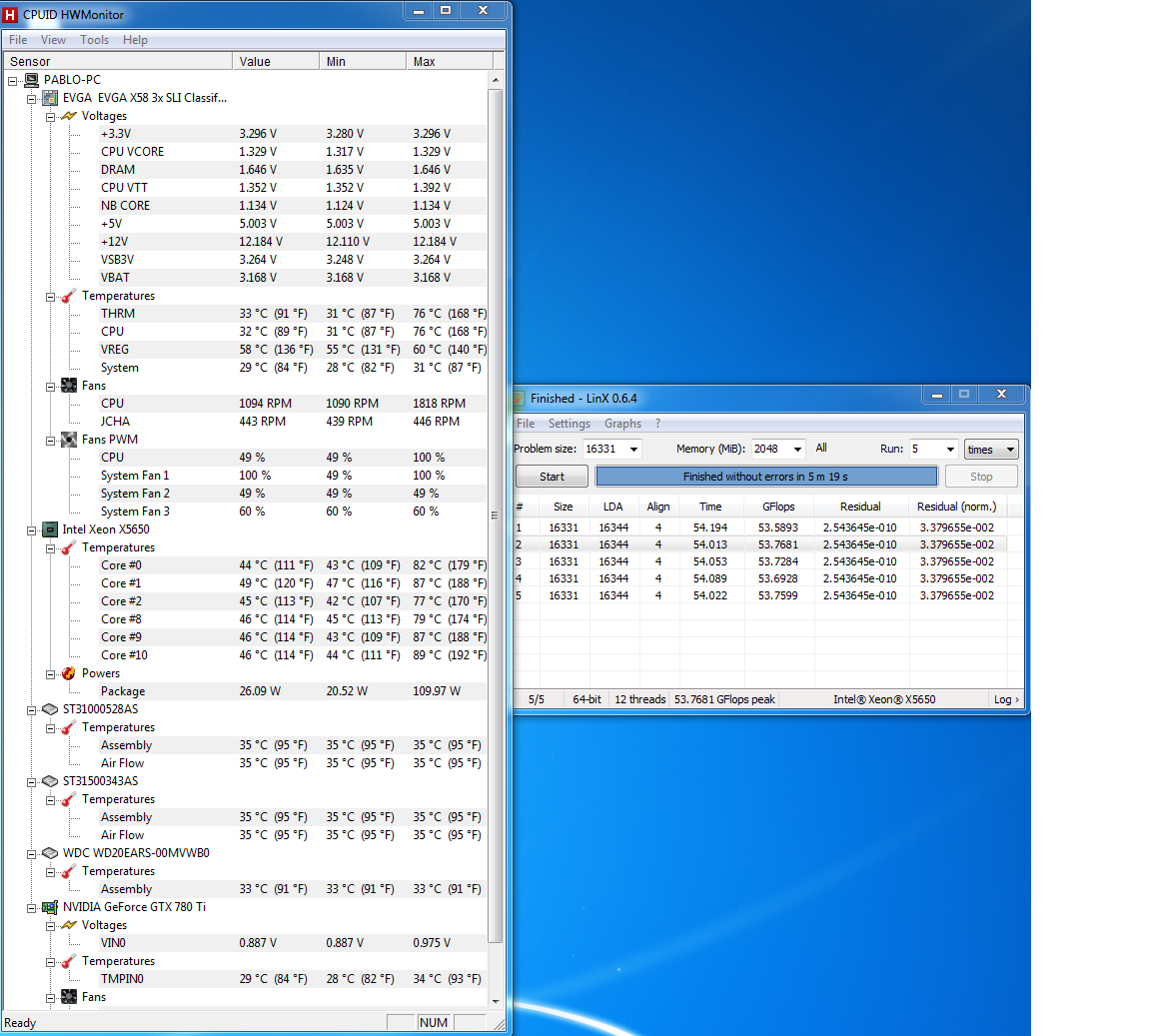Click the HWMonitor vertical scrollbar down arrow
Screen dimensions: 1151x1036
(x=496, y=1001)
